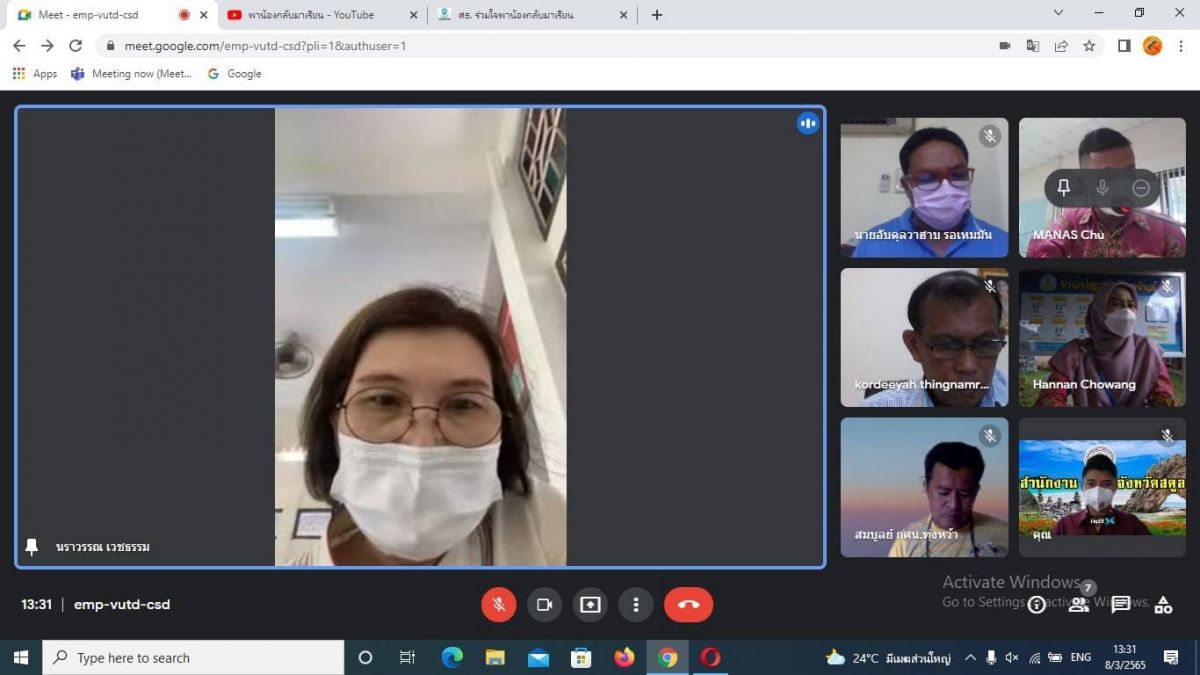The width and height of the screenshot is (1200, 675).
Task: Bookmark this page with the star icon
Action: 1089,46
